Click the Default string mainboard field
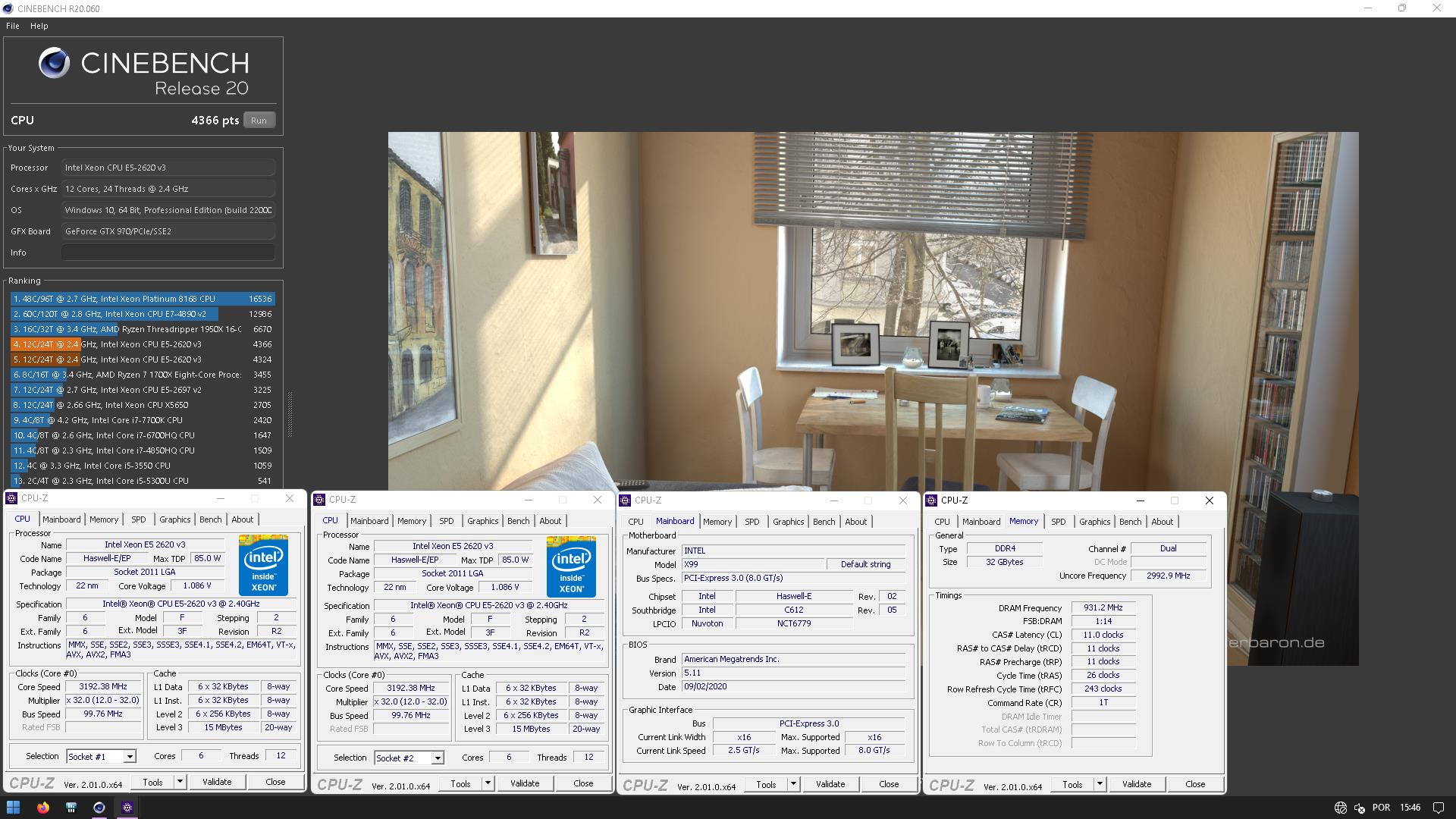Image resolution: width=1456 pixels, height=819 pixels. 865,564
